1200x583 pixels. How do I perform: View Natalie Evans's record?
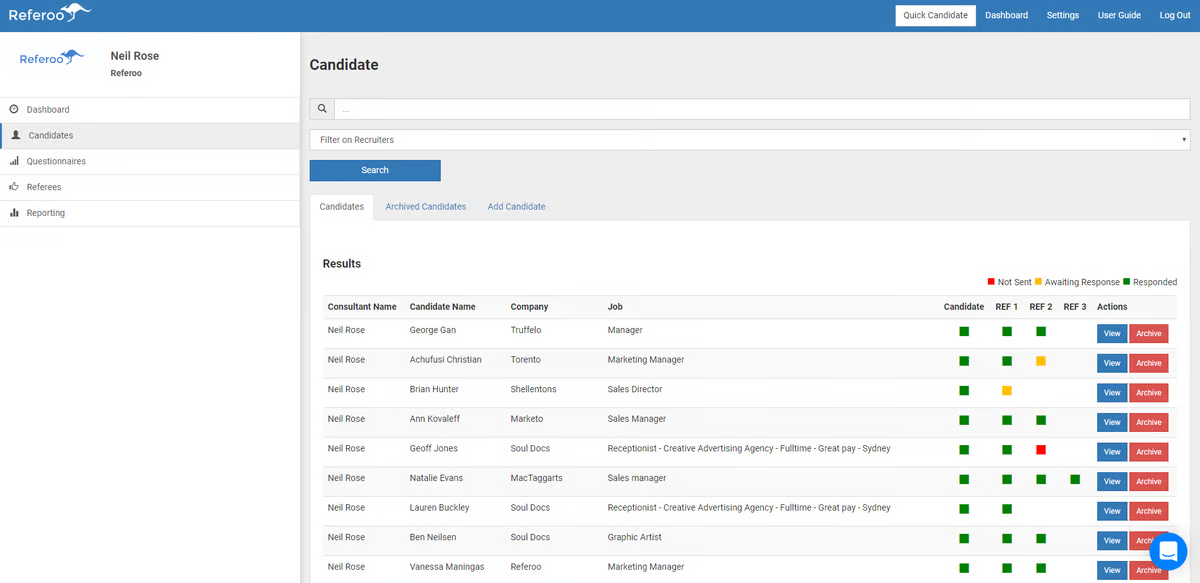1112,482
